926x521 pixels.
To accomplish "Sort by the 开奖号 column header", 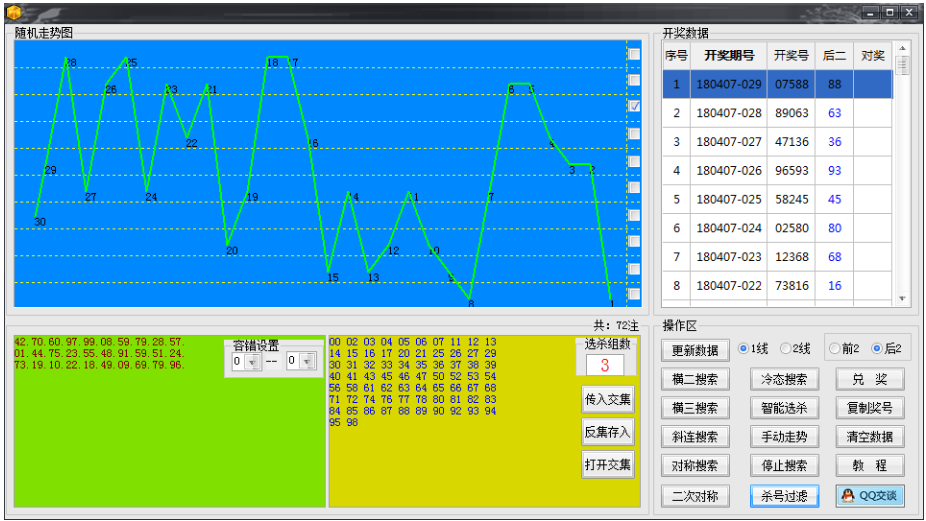I will tap(791, 56).
